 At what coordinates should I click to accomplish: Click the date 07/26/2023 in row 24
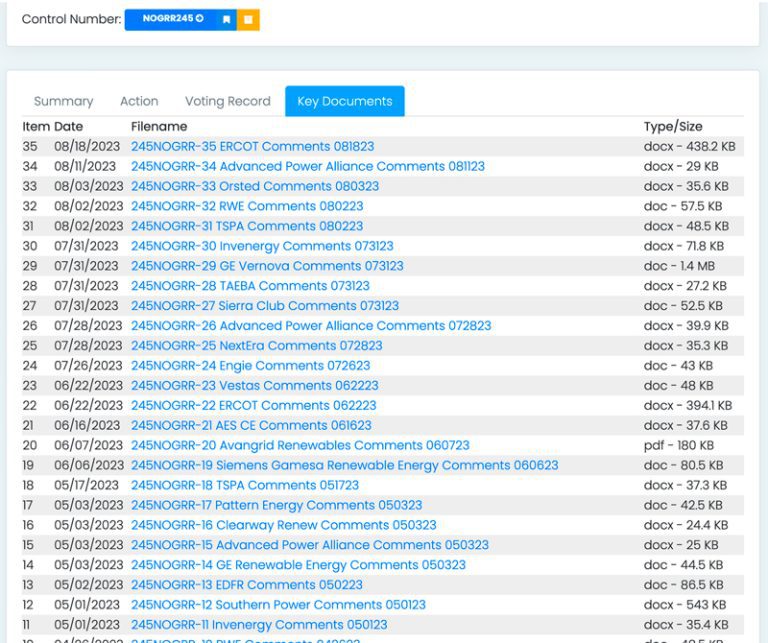pyautogui.click(x=88, y=366)
